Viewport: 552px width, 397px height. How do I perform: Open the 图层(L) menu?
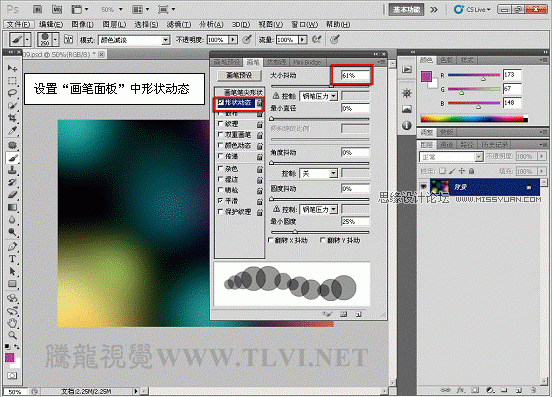114,24
